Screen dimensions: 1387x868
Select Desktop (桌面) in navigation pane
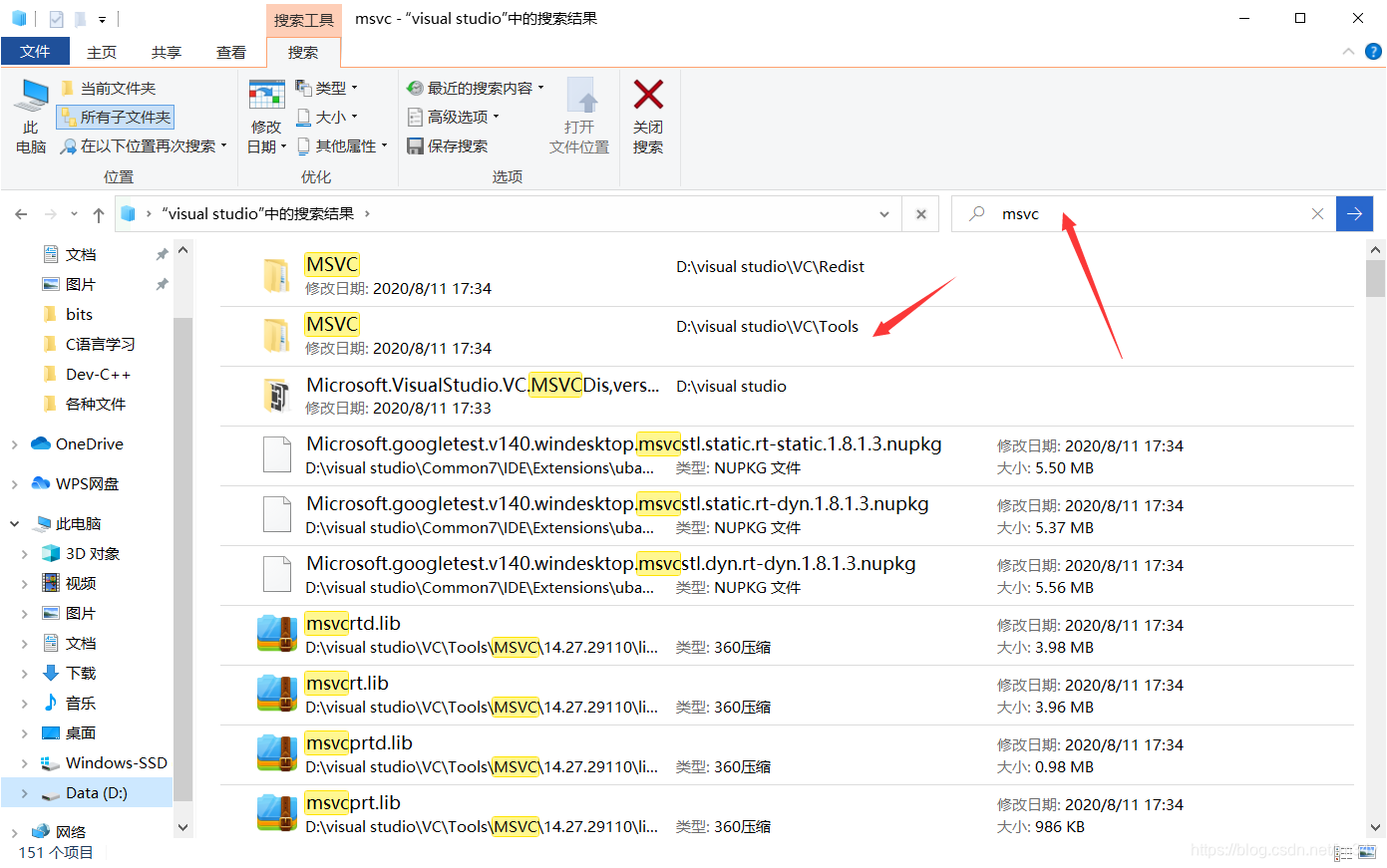click(81, 732)
